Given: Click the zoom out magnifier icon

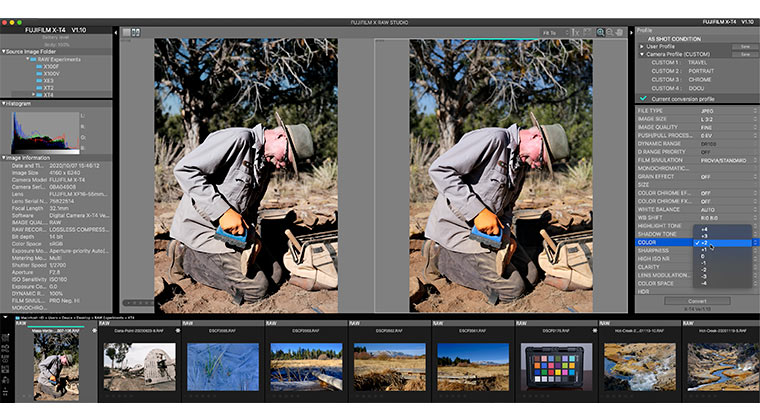Looking at the screenshot, I should click(x=610, y=32).
